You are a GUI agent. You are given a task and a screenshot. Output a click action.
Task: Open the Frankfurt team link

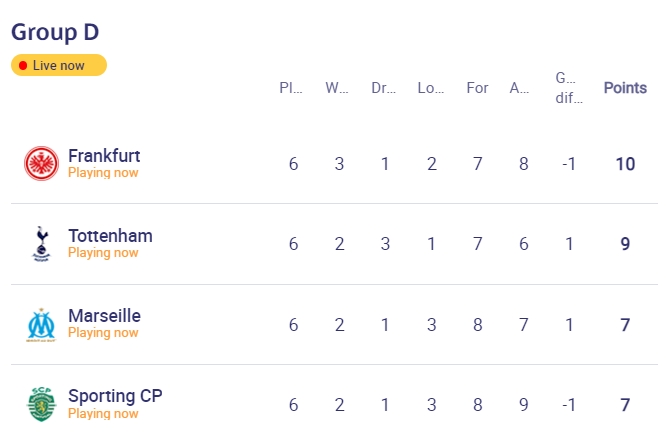104,156
